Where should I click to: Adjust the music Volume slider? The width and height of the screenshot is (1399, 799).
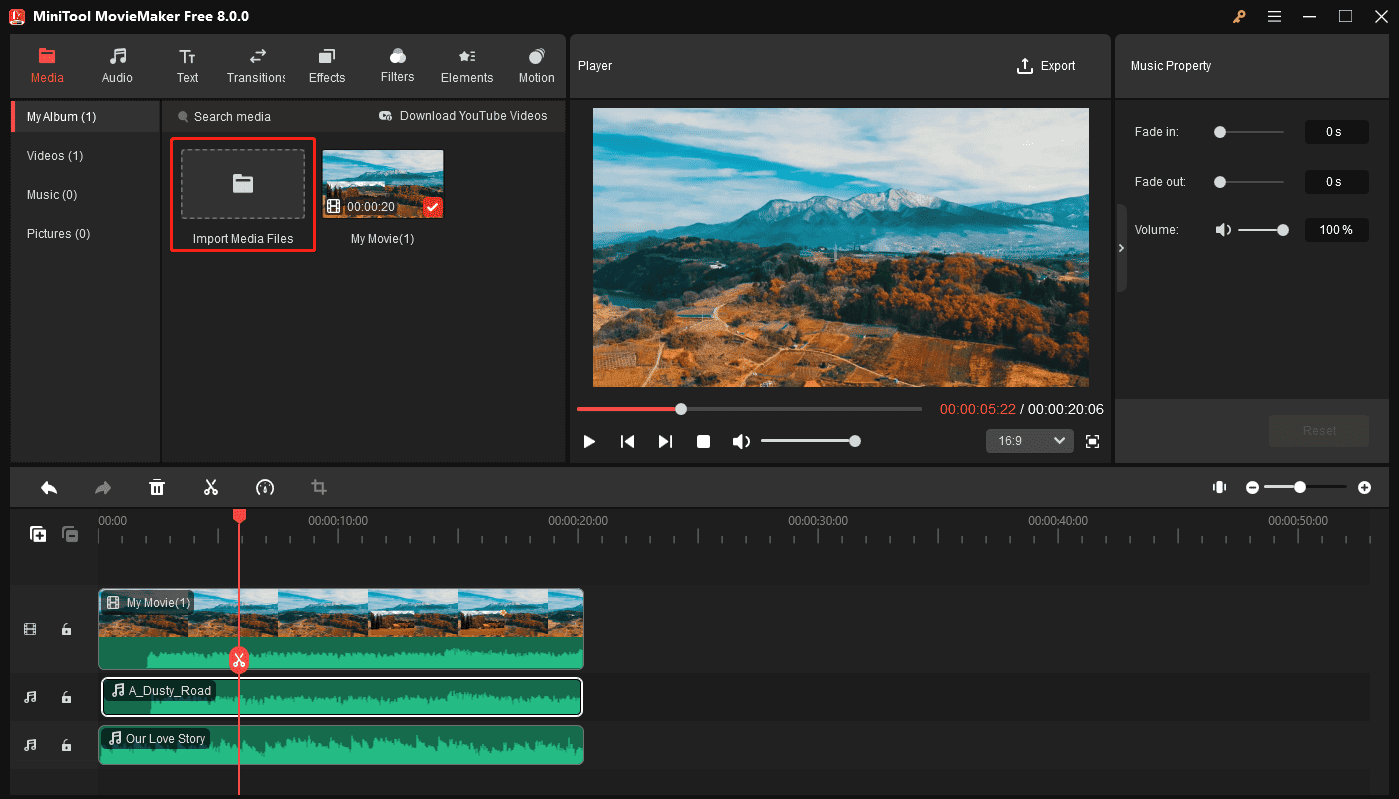coord(1263,230)
